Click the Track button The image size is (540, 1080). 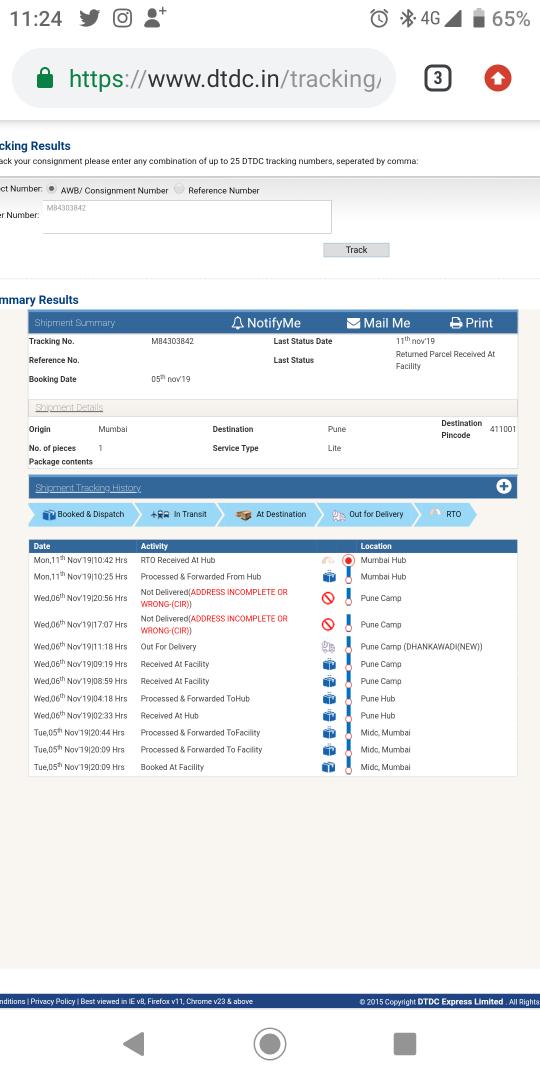click(356, 250)
